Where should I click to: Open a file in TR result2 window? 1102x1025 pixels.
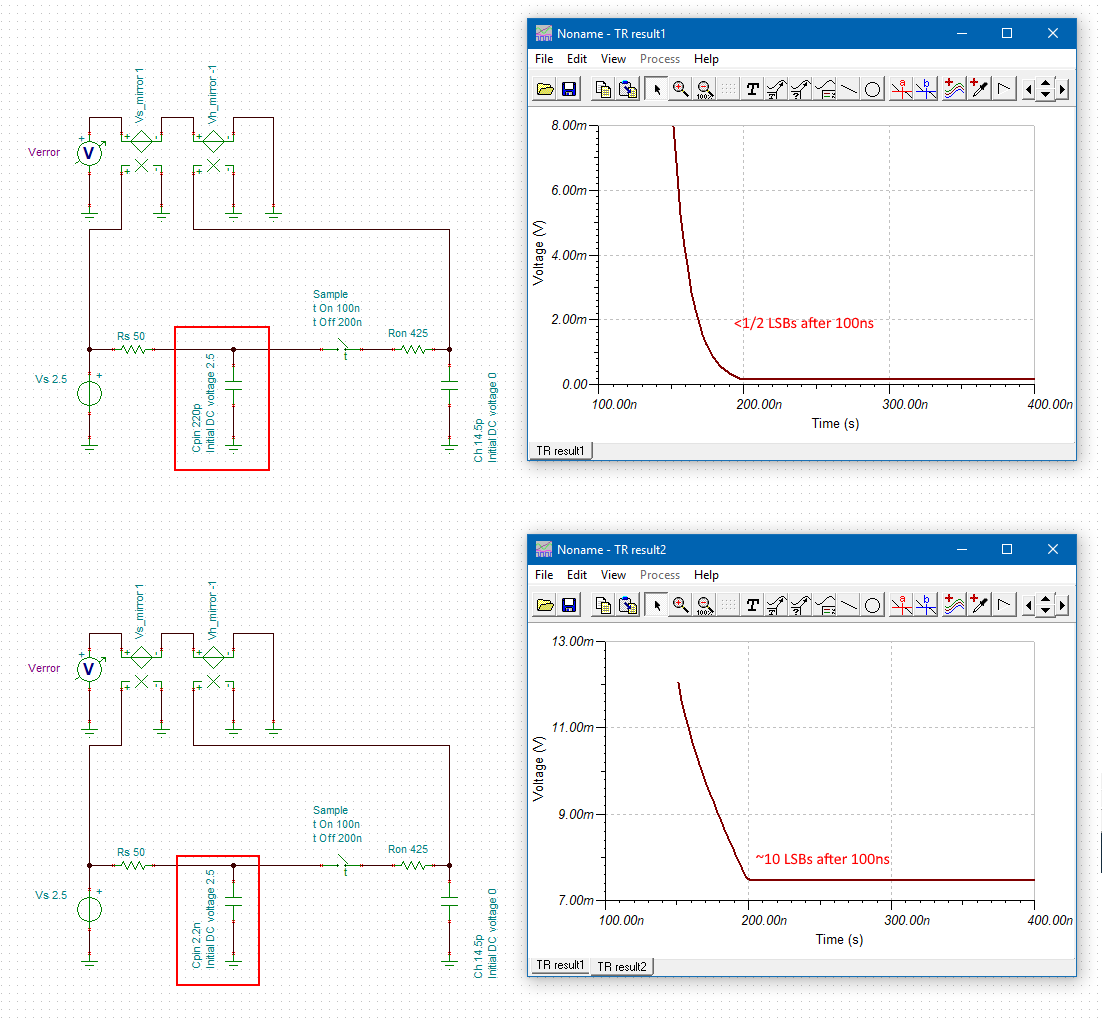coord(545,605)
